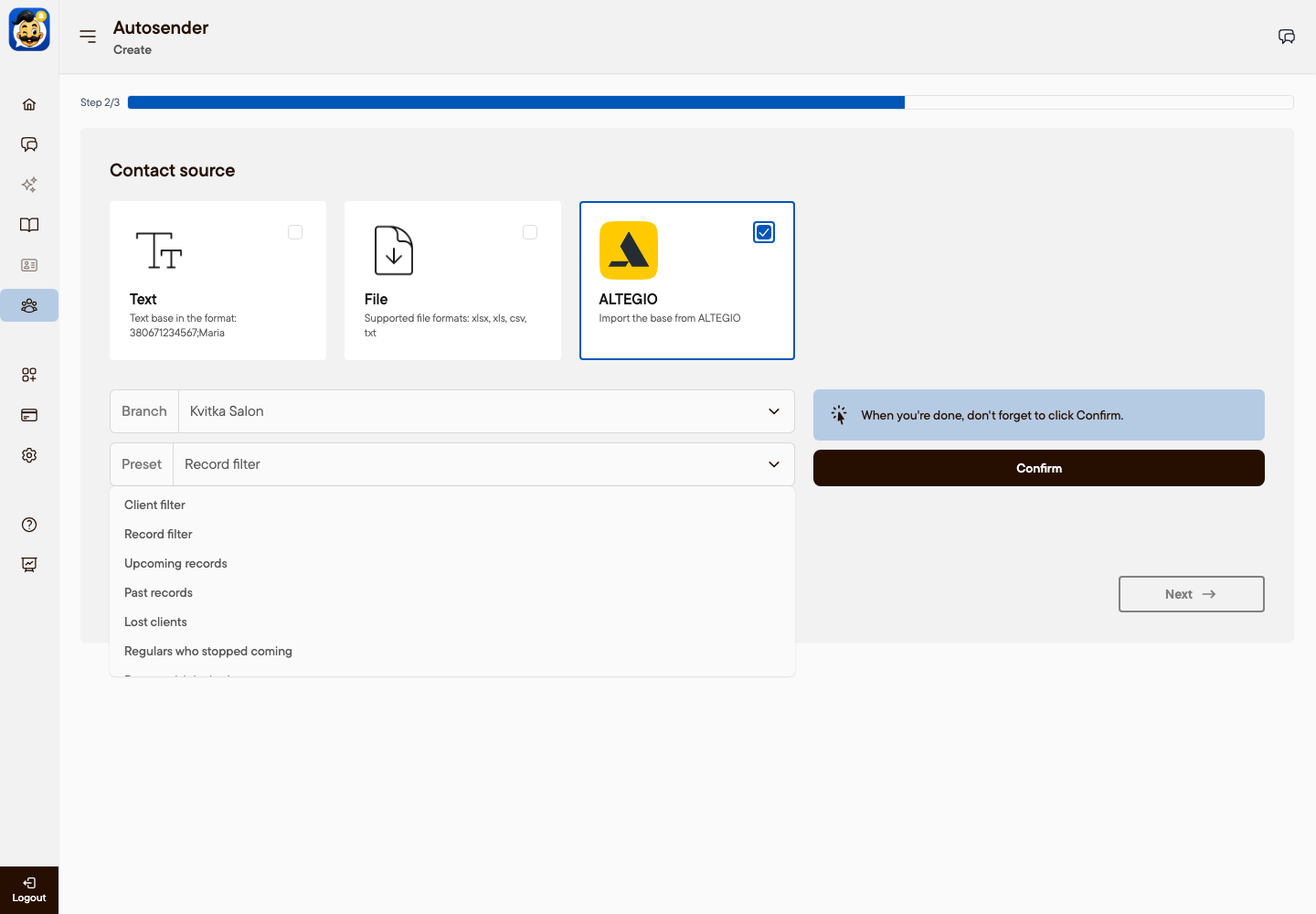Viewport: 1316px width, 914px height.
Task: Check the File source checkbox
Action: pos(530,232)
